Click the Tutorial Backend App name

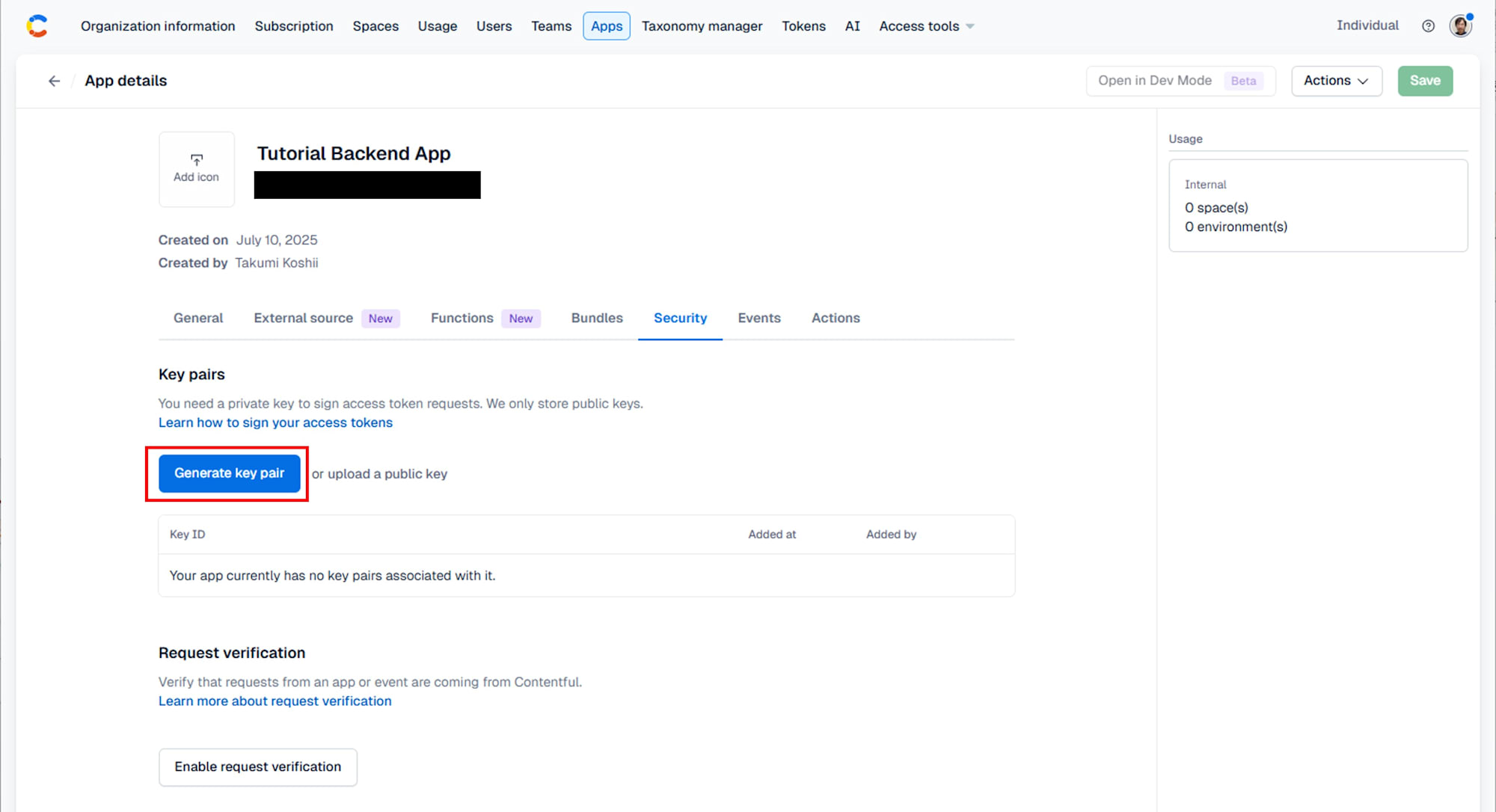pos(354,153)
